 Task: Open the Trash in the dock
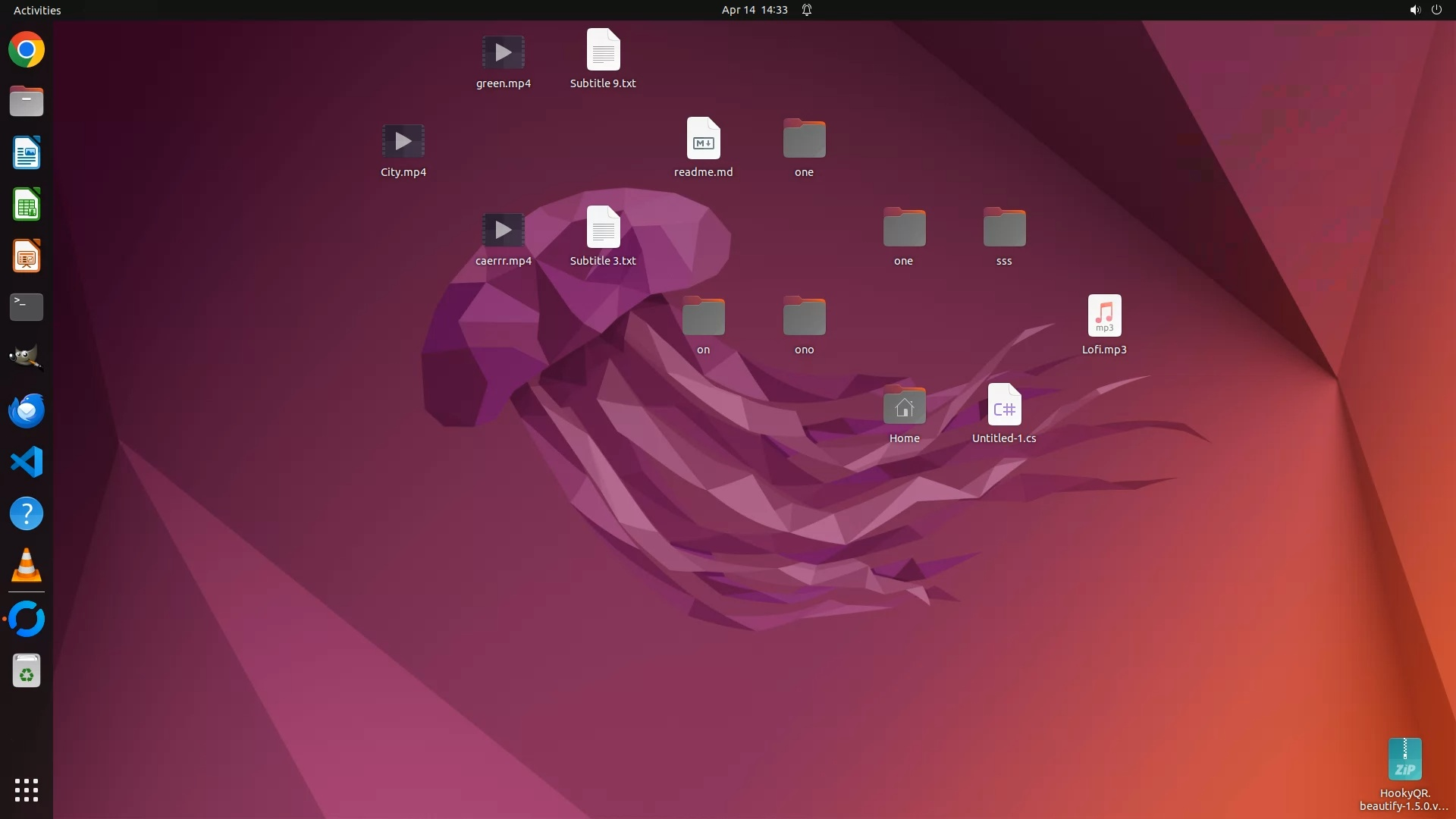pyautogui.click(x=27, y=671)
